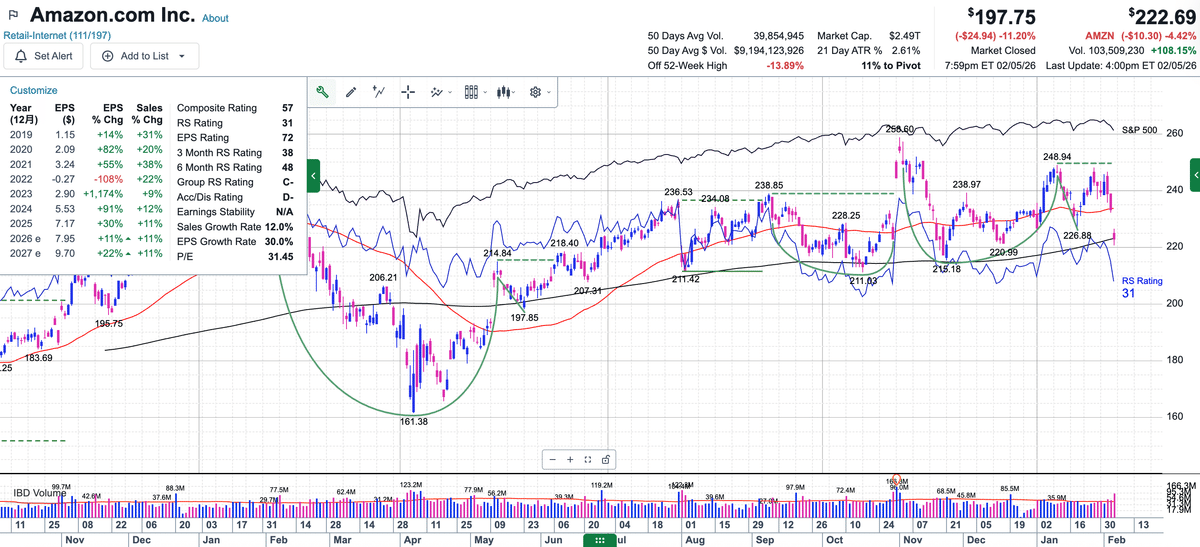Viewport: 1200px width, 547px height.
Task: Select the green wrench tool icon
Action: (322, 92)
